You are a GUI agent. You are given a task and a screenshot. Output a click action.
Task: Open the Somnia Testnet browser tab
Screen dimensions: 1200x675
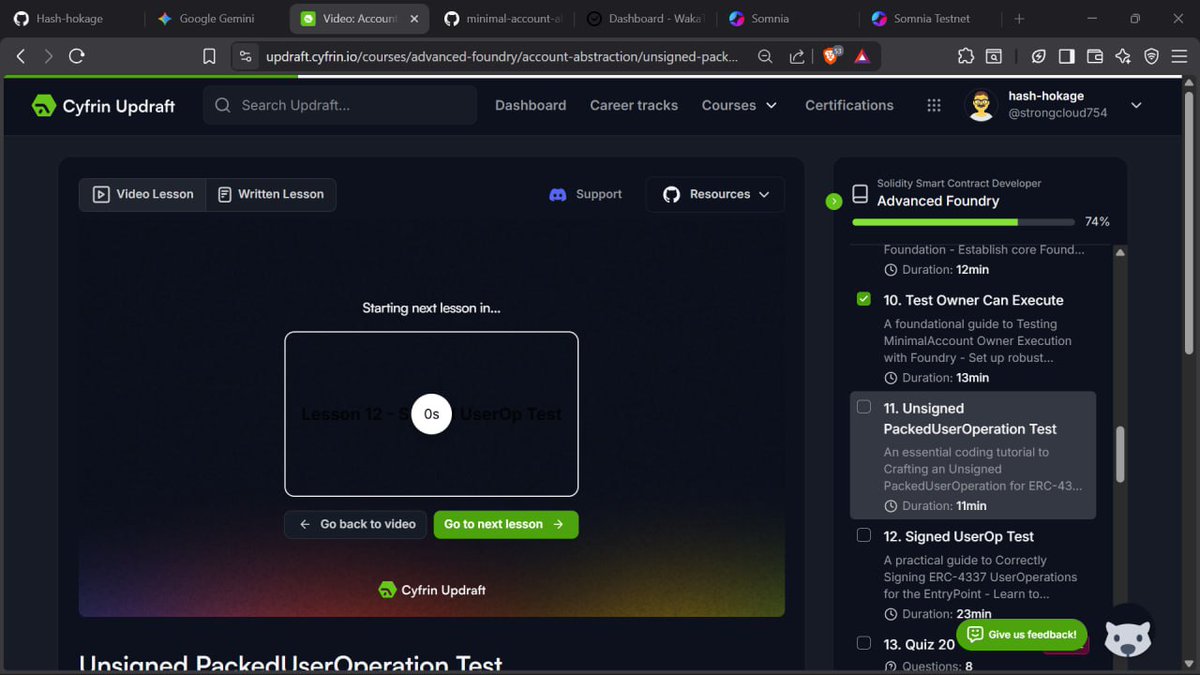coord(932,19)
